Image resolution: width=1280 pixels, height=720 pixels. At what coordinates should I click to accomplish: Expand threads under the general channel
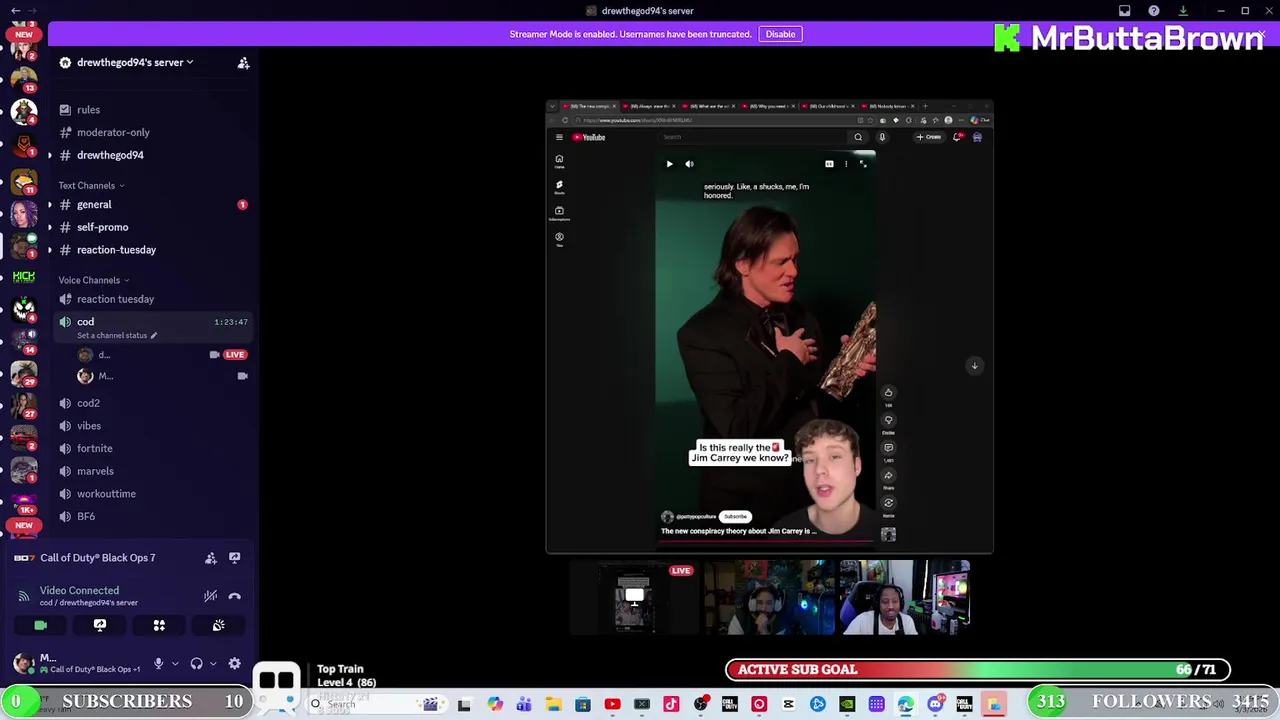point(50,205)
